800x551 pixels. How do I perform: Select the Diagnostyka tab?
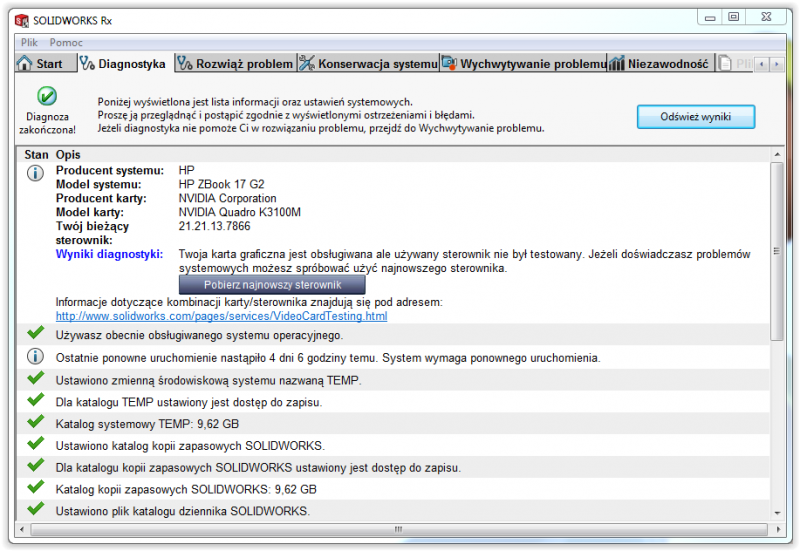[x=126, y=63]
